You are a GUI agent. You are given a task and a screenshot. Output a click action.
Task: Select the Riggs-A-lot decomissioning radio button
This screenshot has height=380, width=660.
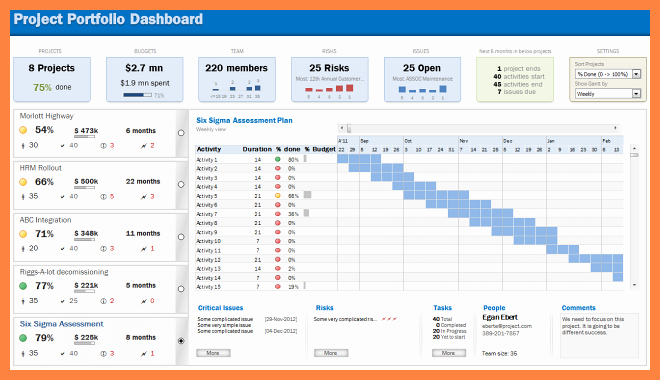181,289
